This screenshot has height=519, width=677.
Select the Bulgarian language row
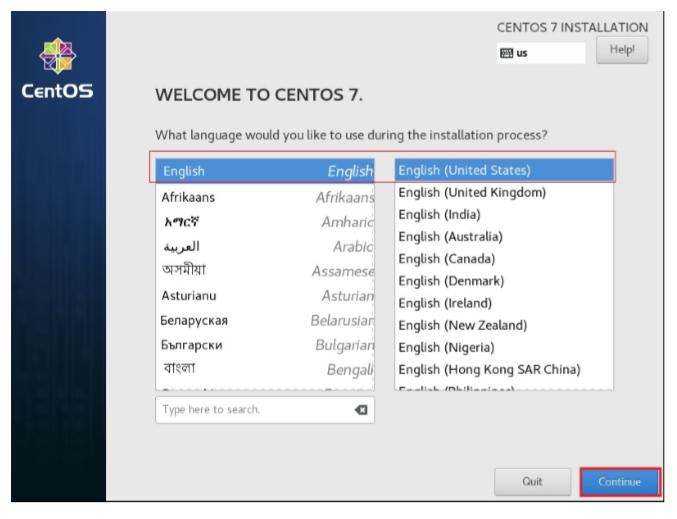265,345
